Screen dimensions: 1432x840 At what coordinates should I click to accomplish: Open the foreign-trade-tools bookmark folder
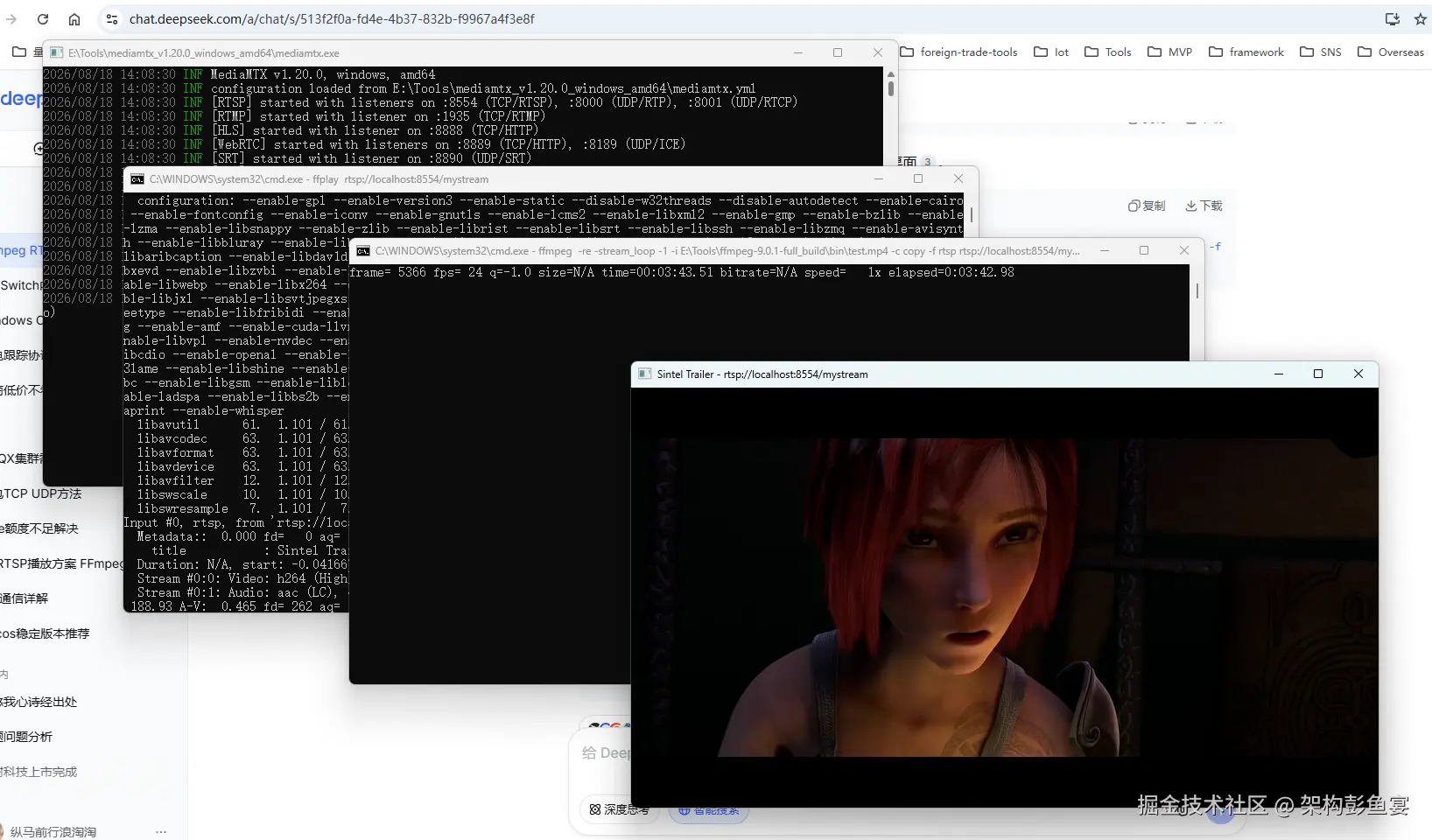(x=958, y=52)
